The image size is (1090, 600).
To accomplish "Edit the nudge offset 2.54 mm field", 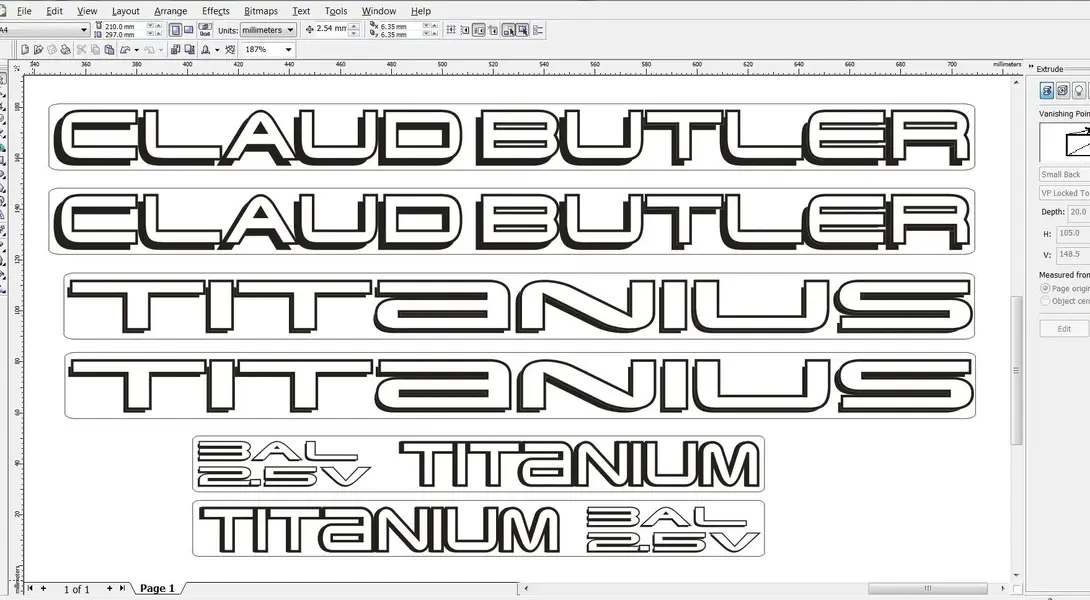I will click(x=331, y=29).
